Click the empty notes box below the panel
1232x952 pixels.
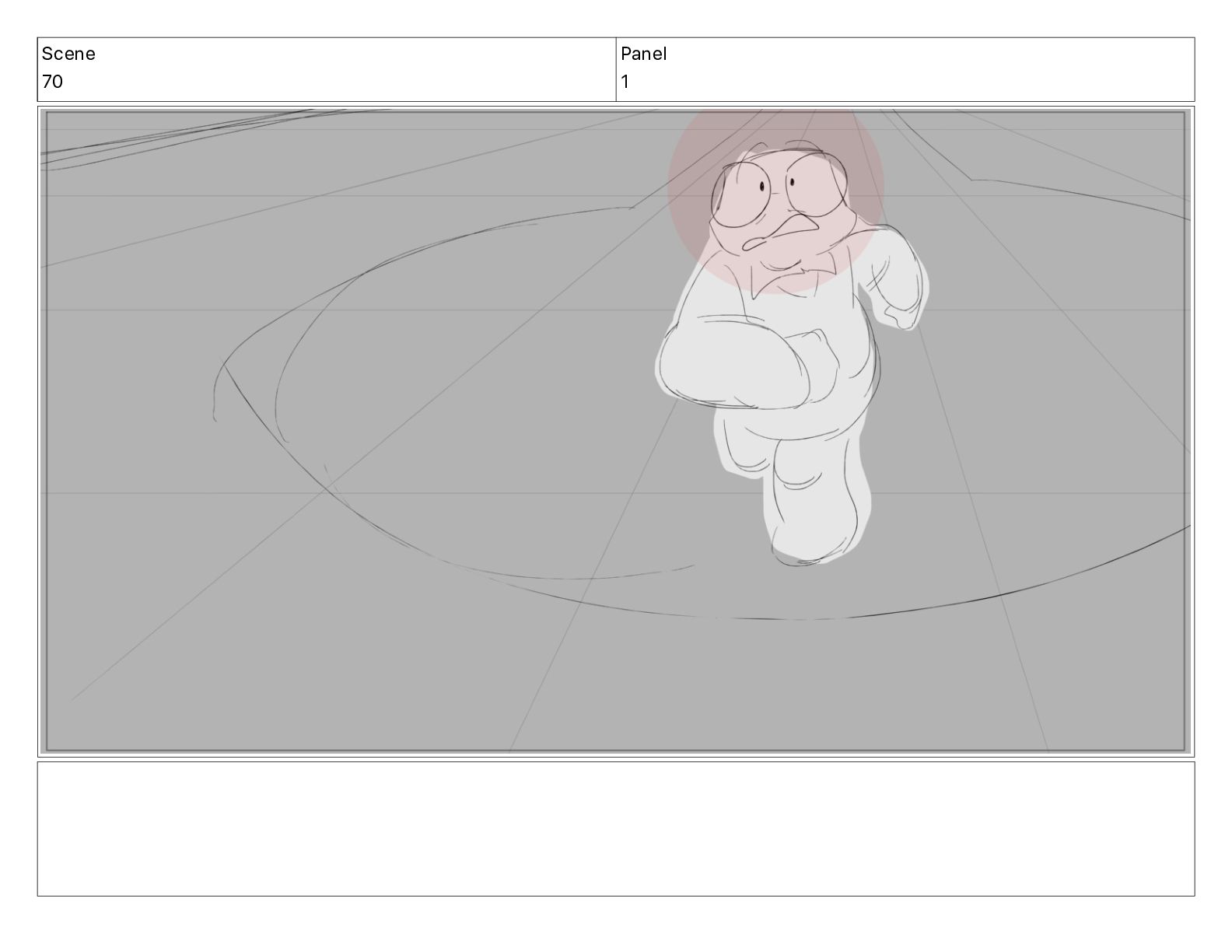(616, 829)
